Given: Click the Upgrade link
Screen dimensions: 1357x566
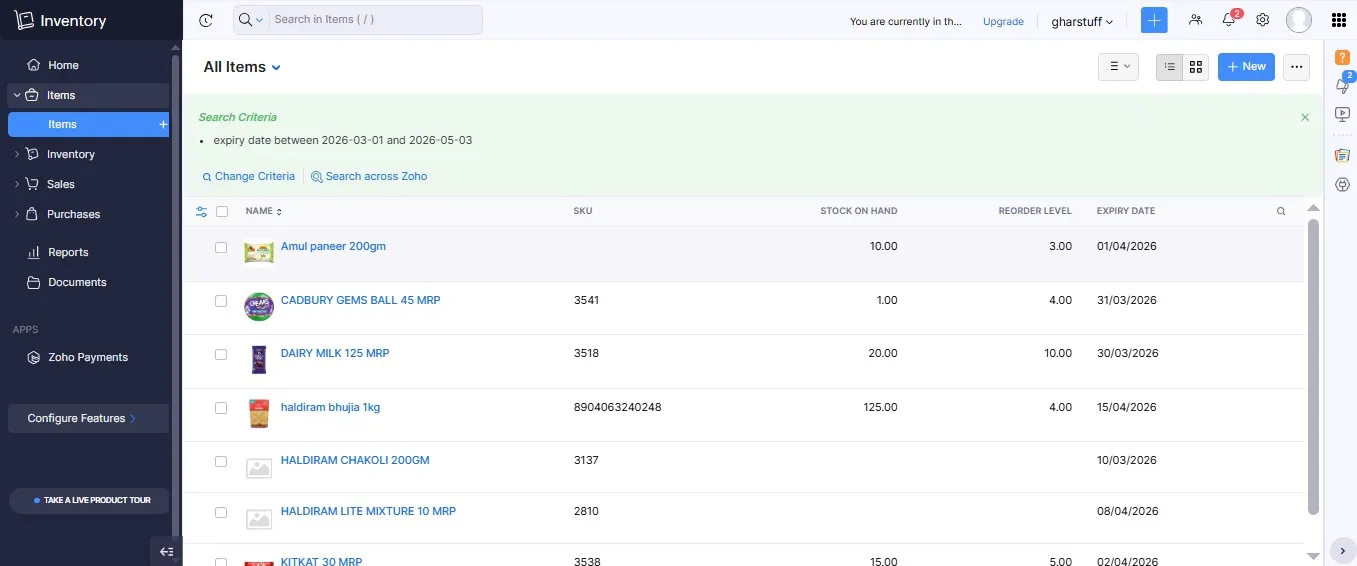Looking at the screenshot, I should [x=1003, y=21].
